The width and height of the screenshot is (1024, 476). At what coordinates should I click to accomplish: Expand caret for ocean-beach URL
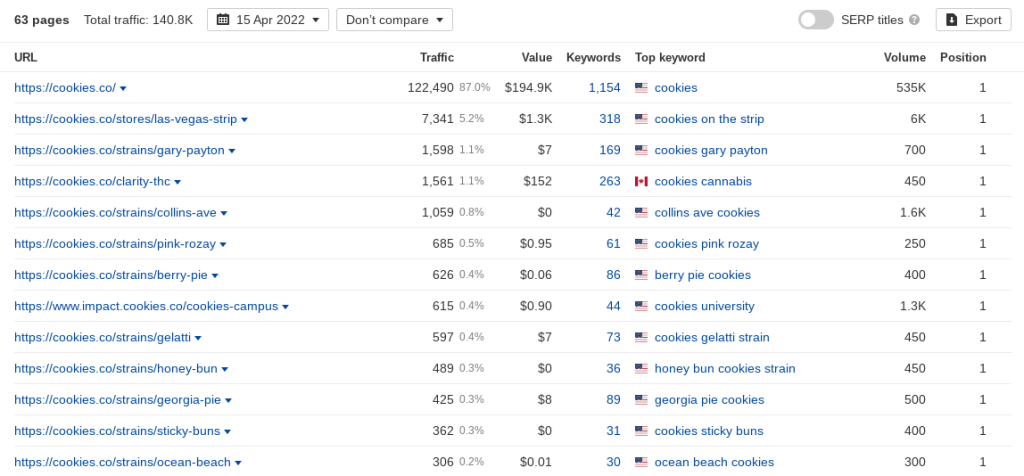tap(238, 463)
